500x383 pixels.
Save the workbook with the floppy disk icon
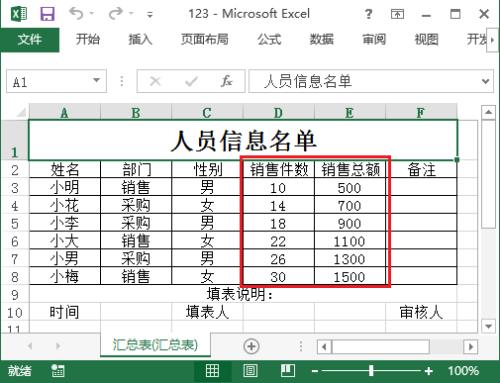(x=47, y=14)
